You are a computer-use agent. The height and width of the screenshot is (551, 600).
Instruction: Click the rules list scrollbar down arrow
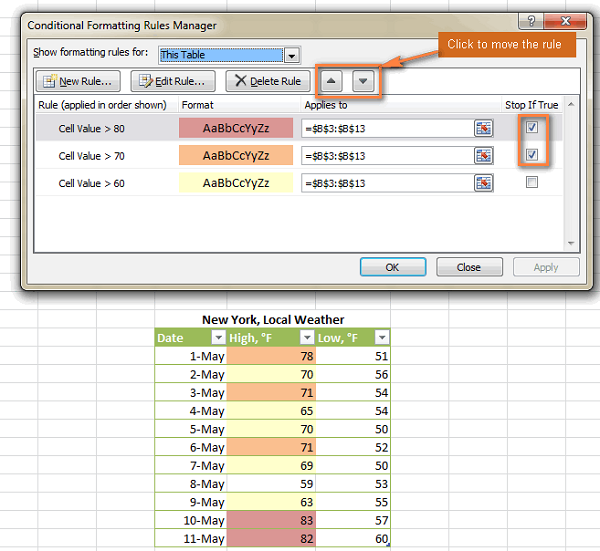point(572,242)
